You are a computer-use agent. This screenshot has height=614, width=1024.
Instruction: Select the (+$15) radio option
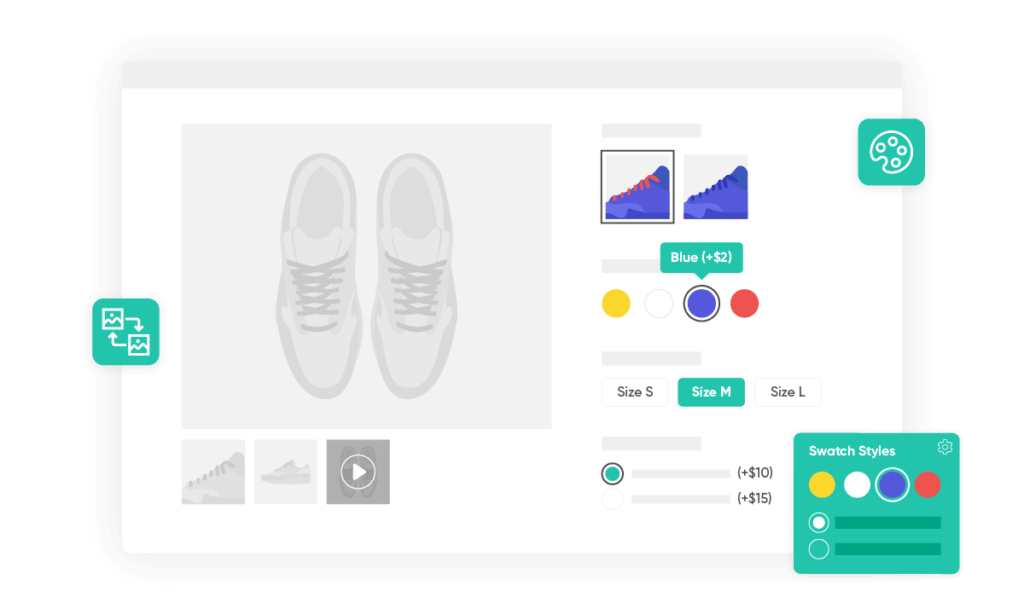(612, 500)
